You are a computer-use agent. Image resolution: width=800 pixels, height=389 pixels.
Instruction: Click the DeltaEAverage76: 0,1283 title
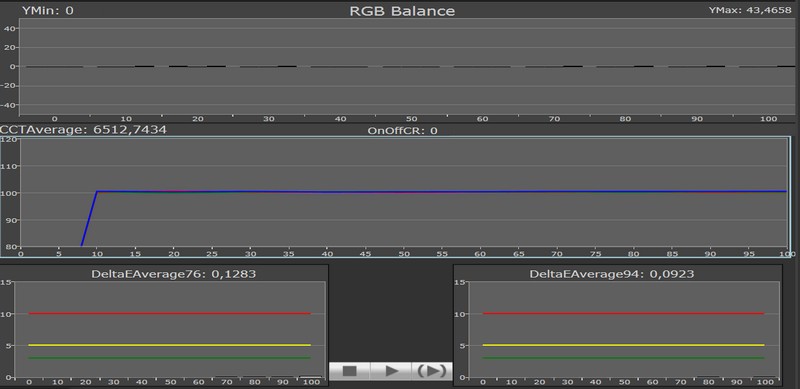click(173, 274)
